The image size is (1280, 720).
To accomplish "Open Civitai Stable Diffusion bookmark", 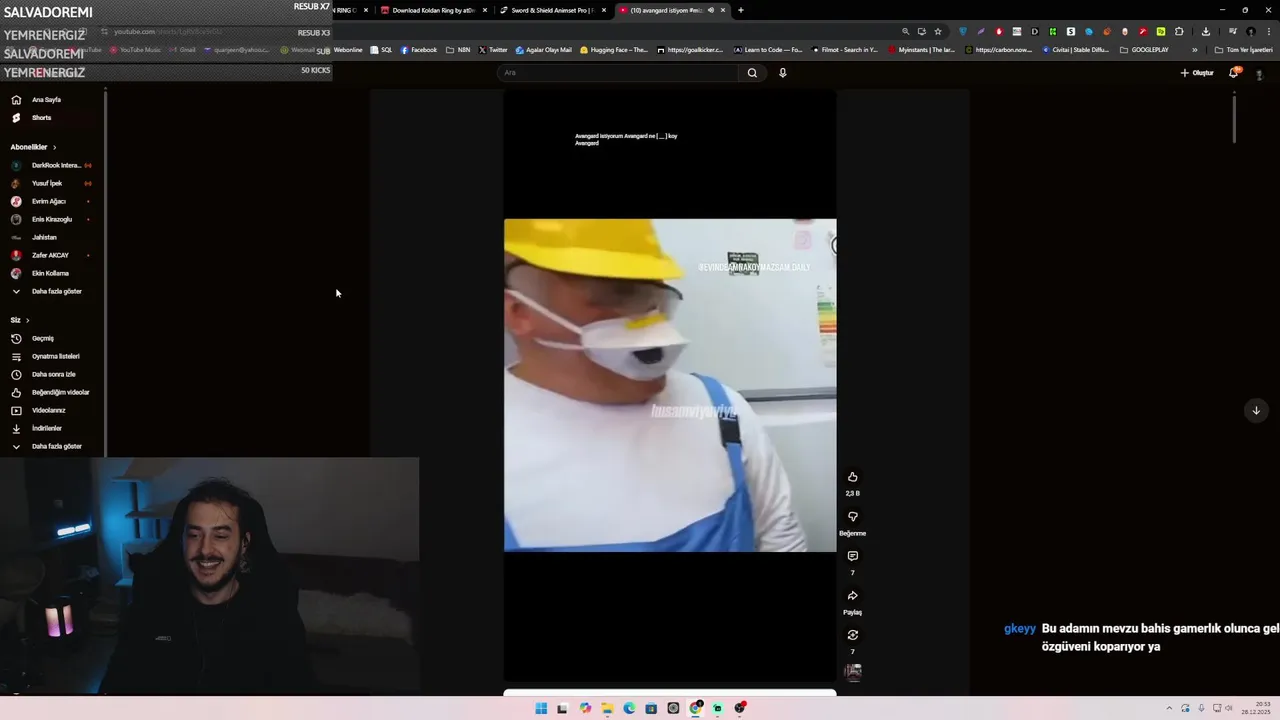I will click(1075, 50).
